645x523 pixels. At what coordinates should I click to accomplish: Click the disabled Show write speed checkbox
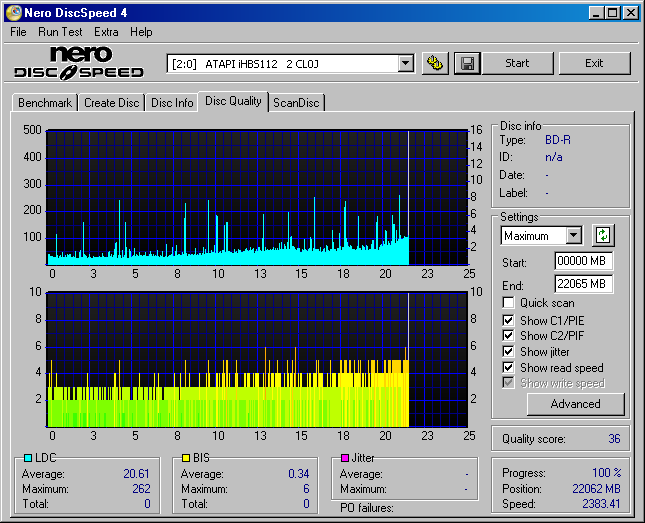(x=508, y=383)
